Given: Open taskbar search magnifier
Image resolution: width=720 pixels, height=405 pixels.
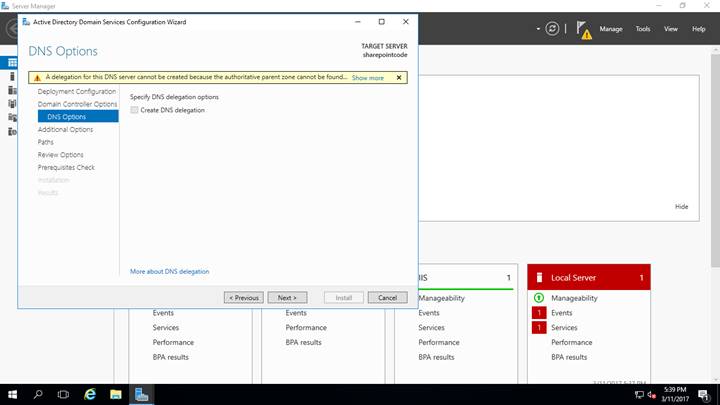Looking at the screenshot, I should pyautogui.click(x=38, y=394).
